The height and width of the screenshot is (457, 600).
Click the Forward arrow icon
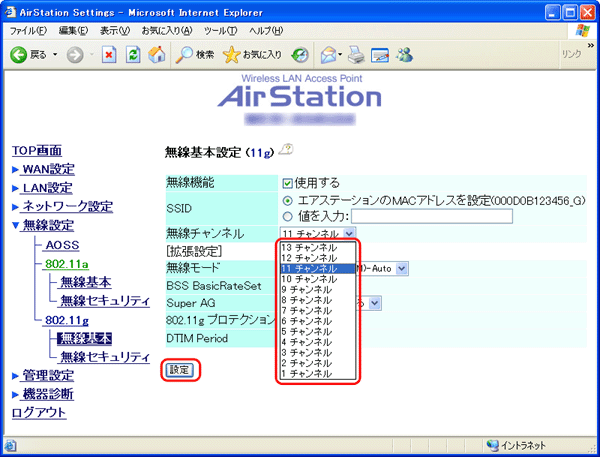(75, 55)
